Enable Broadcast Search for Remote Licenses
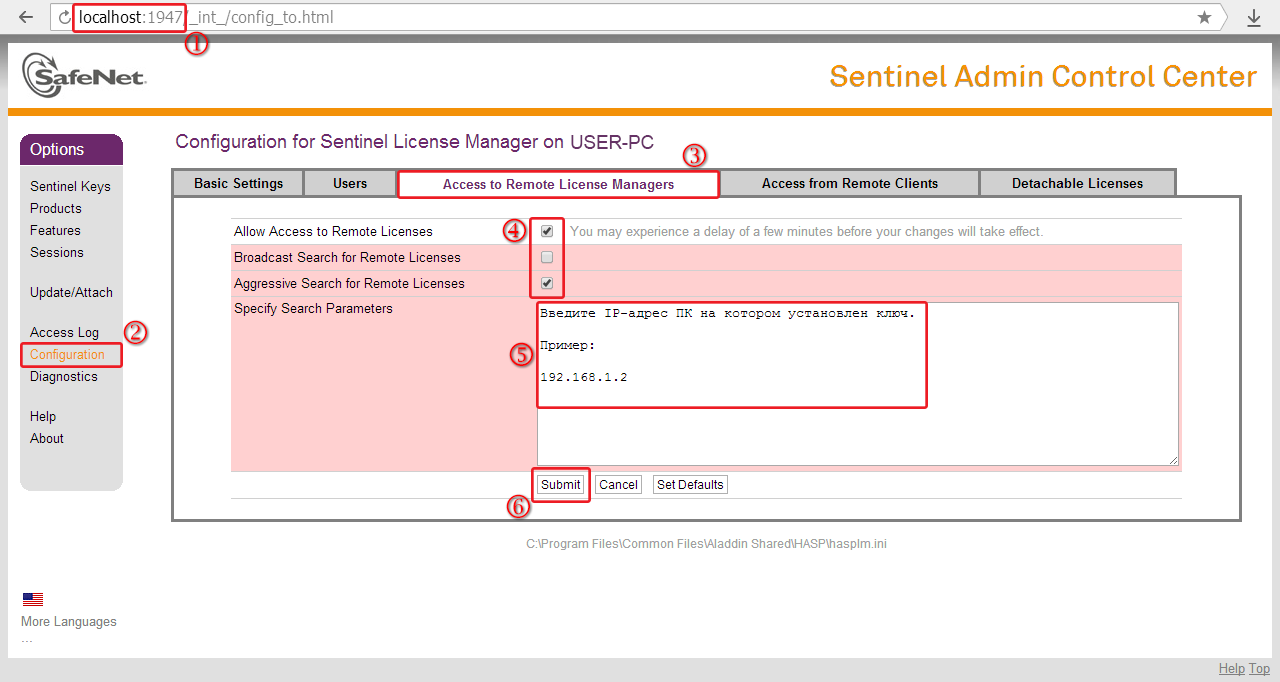Screen dimensions: 1280x682 (x=547, y=257)
